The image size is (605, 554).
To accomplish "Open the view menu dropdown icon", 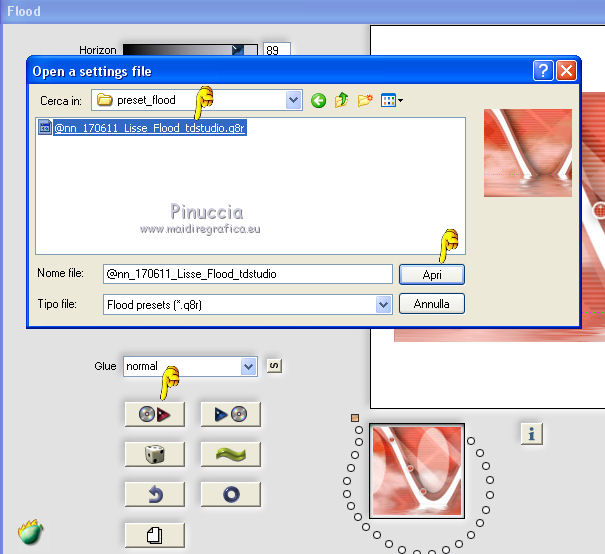I will click(392, 101).
